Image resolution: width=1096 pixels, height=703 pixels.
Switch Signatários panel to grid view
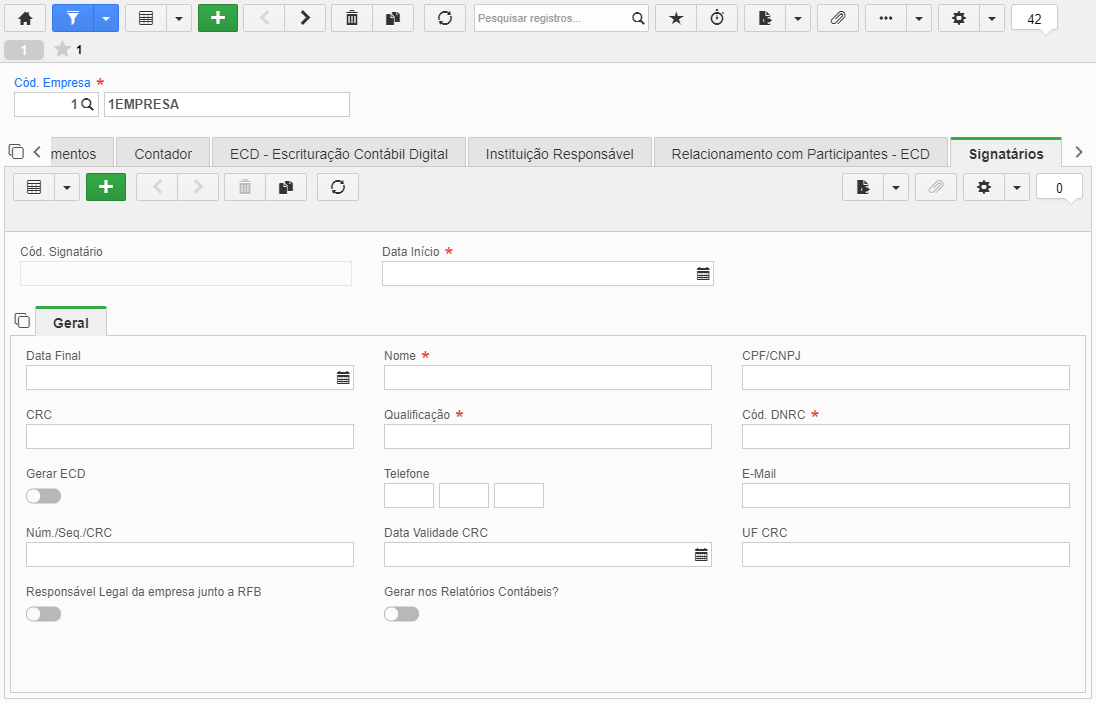34,187
